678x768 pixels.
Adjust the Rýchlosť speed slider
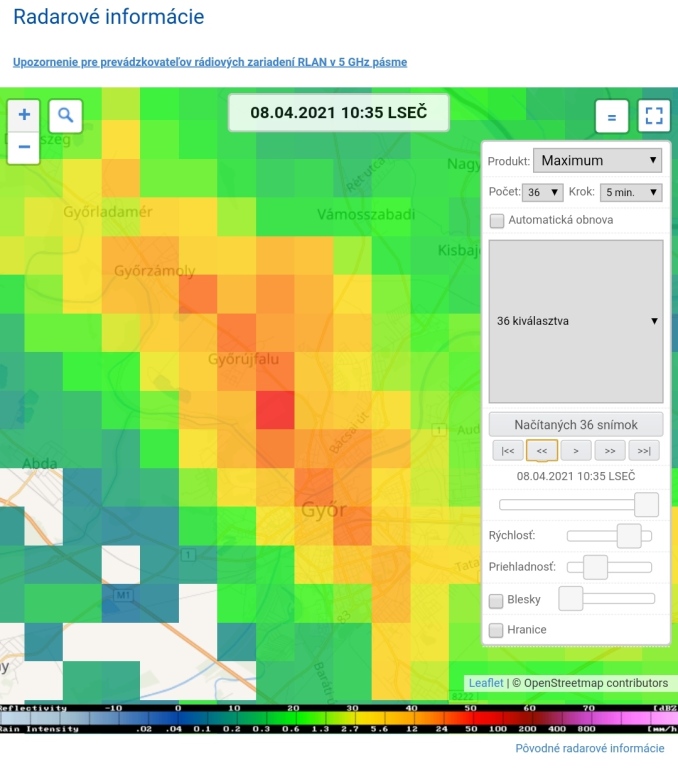(629, 536)
